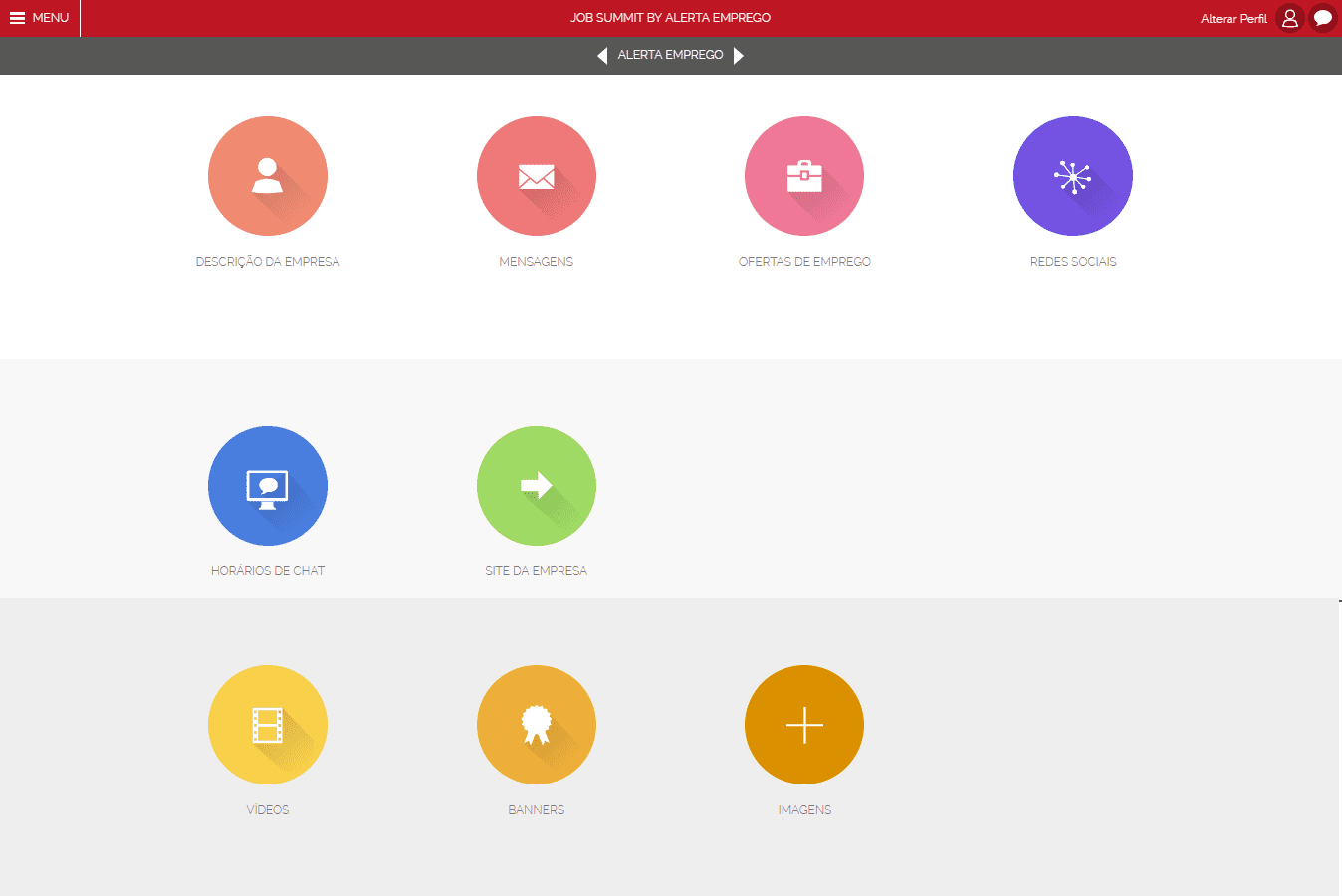Click the Alterar Perfil link
The width and height of the screenshot is (1342, 896).
pos(1233,19)
